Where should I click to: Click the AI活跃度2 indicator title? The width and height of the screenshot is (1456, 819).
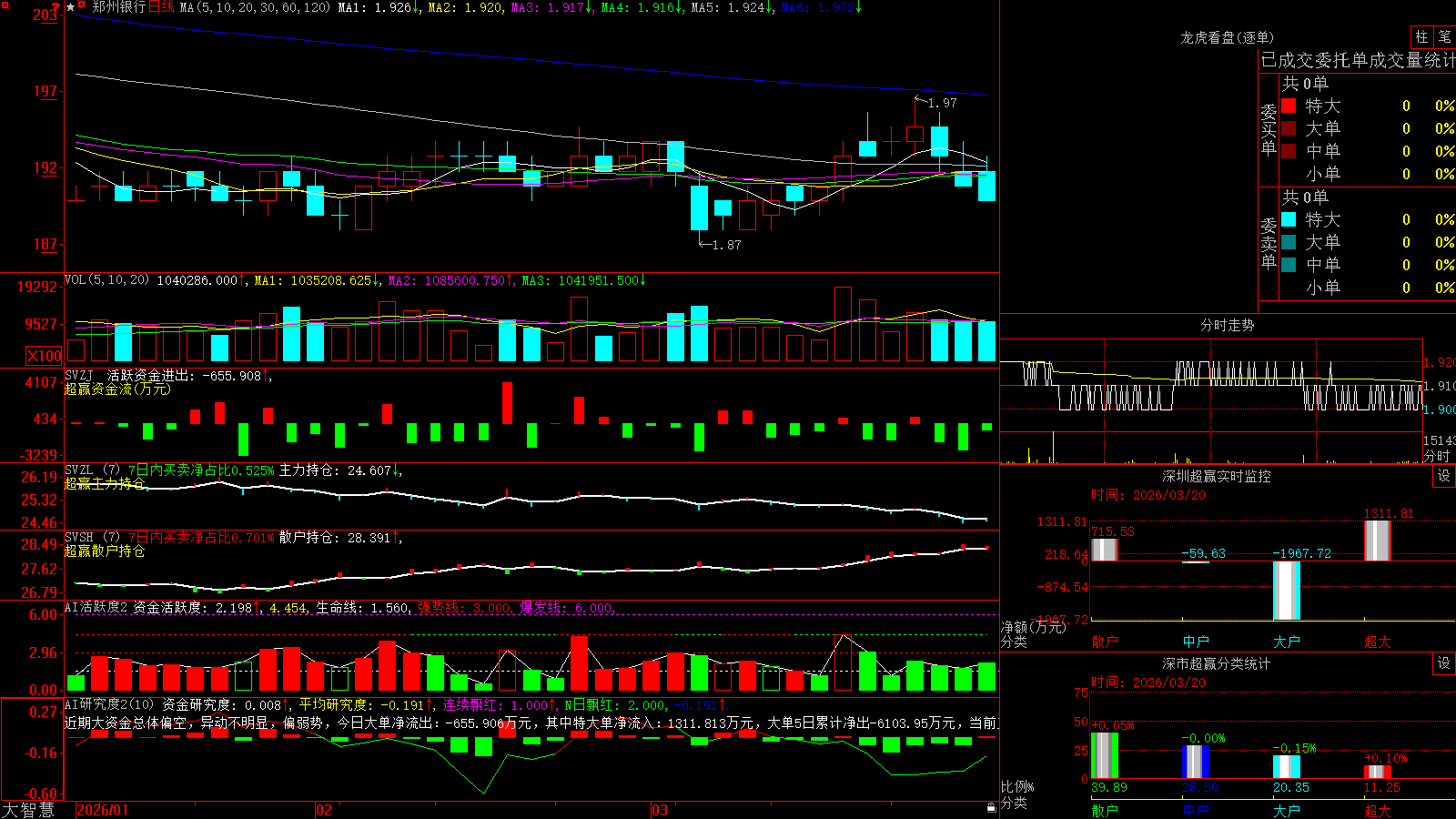[96, 607]
